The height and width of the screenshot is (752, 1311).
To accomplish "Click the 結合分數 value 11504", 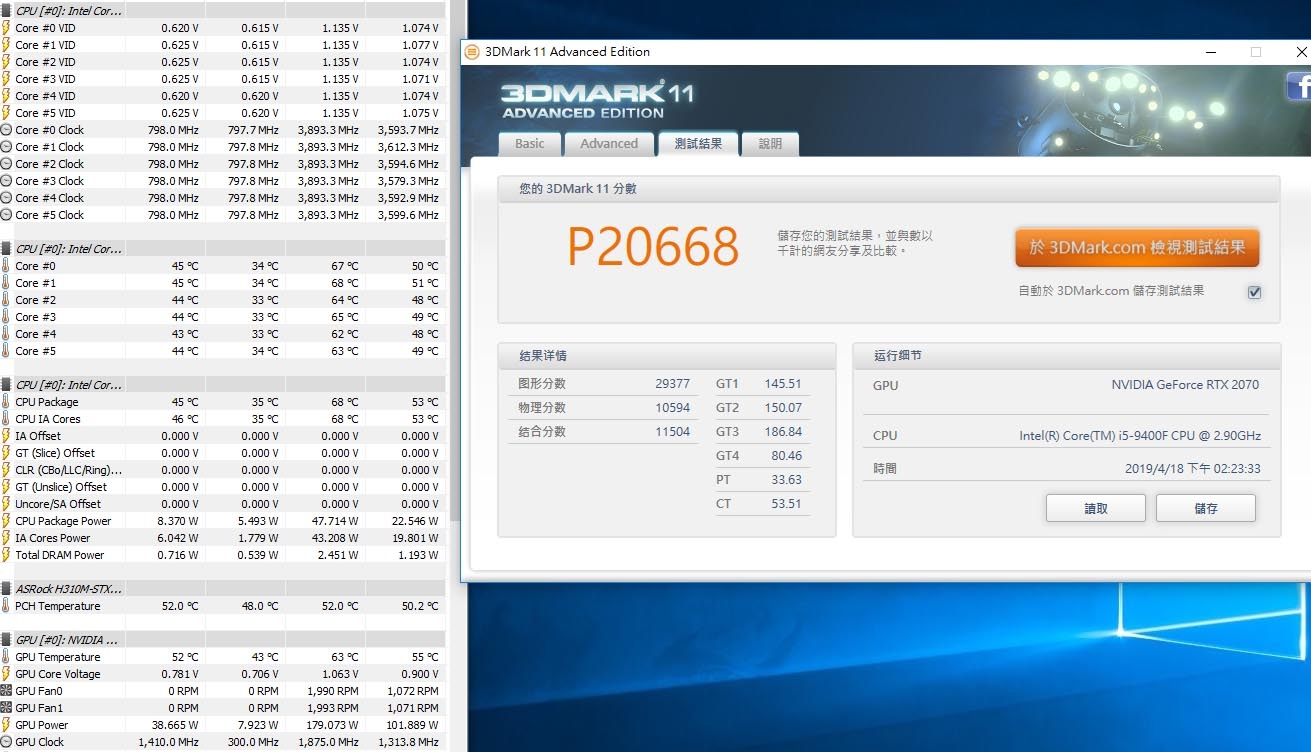I will pos(672,432).
